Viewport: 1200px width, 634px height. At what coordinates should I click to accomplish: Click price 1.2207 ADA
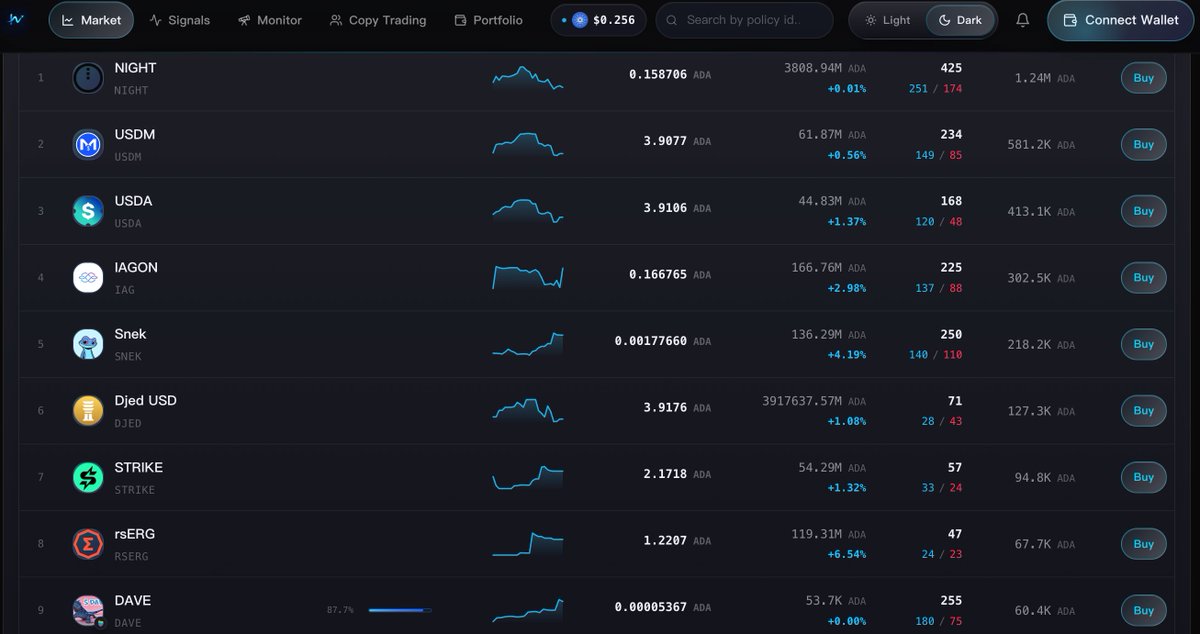(x=677, y=541)
